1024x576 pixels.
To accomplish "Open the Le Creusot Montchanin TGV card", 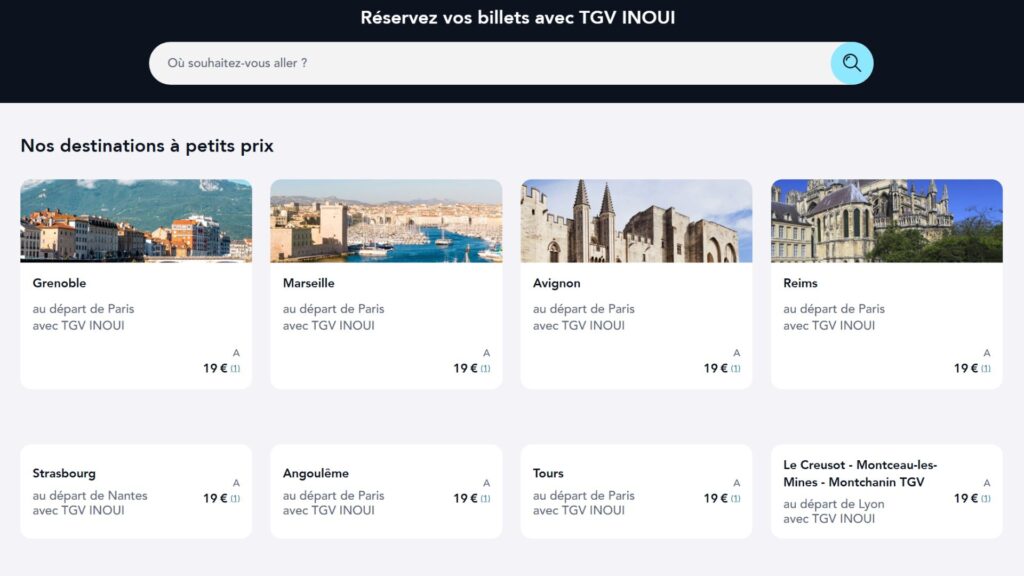I will coord(886,490).
